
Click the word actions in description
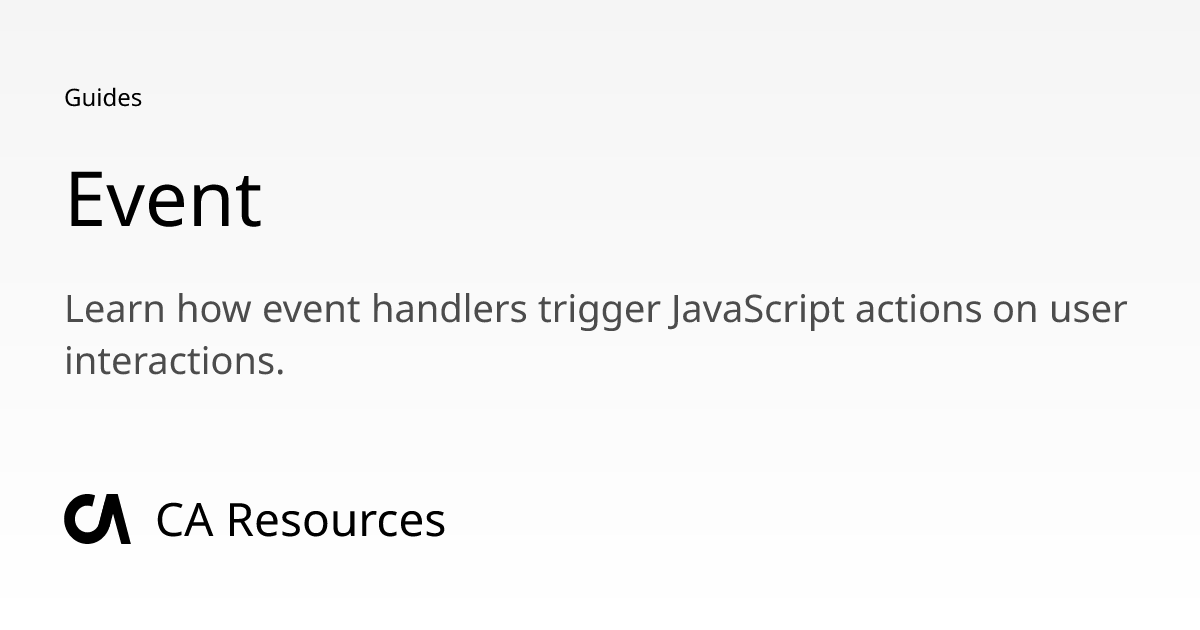(918, 310)
